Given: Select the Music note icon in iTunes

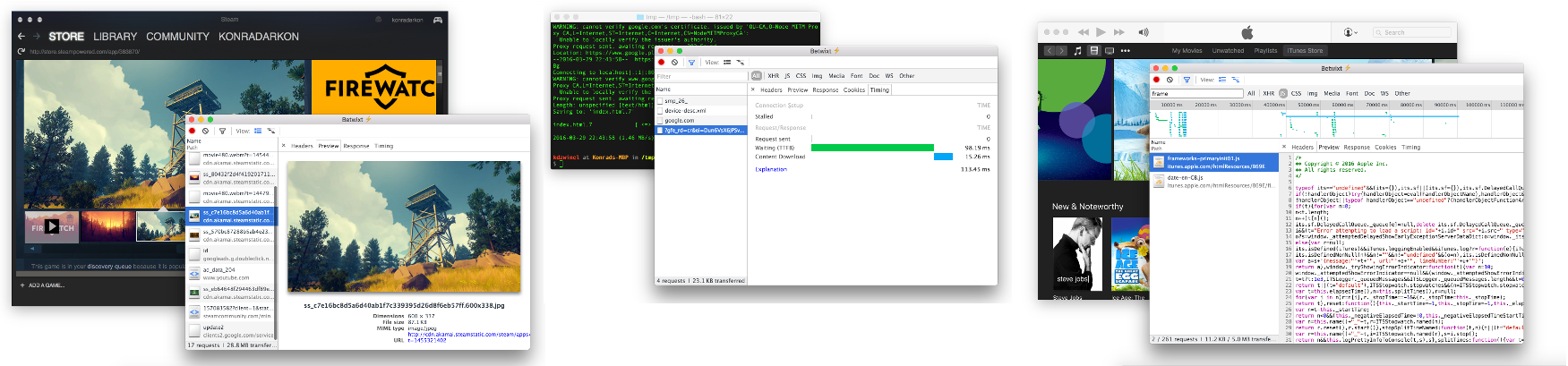Looking at the screenshot, I should (1078, 51).
